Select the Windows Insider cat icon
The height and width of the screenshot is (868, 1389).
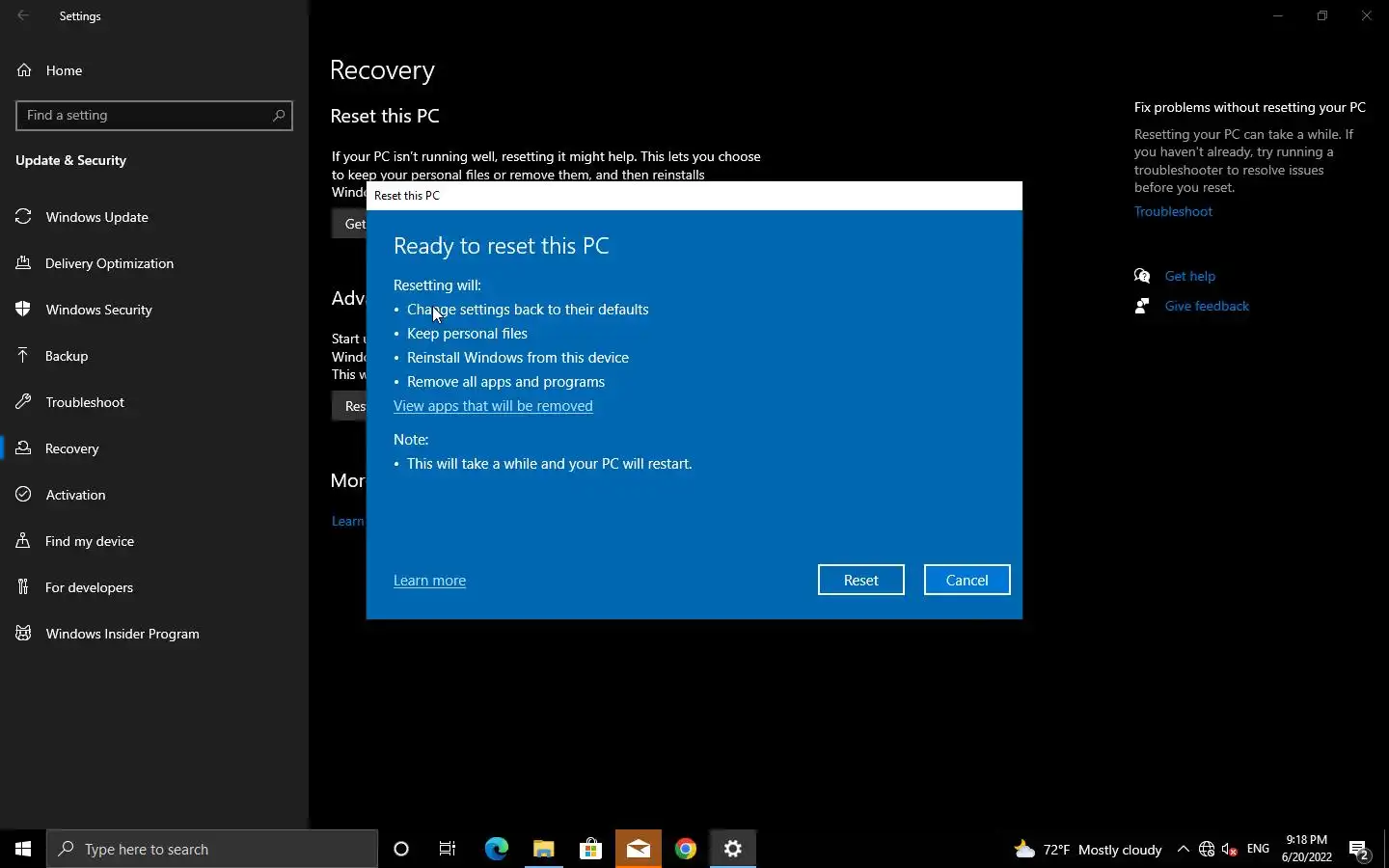(x=24, y=634)
